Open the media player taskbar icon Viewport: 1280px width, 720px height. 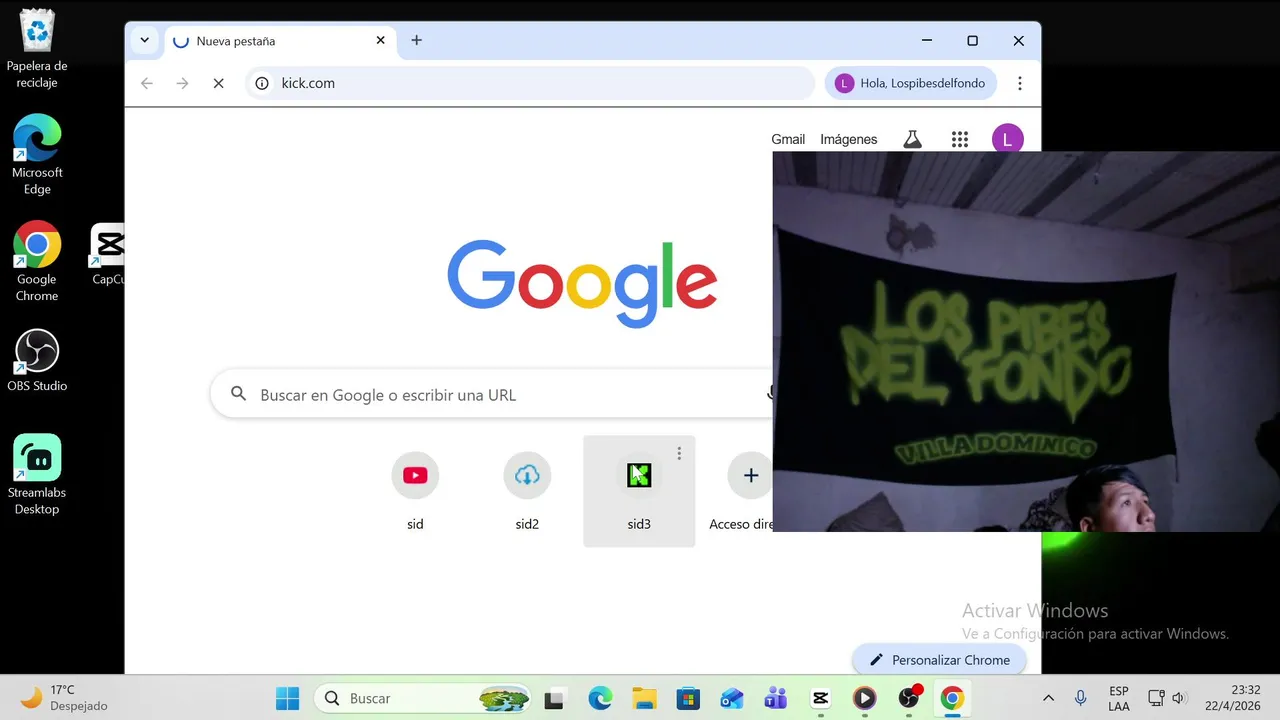864,698
